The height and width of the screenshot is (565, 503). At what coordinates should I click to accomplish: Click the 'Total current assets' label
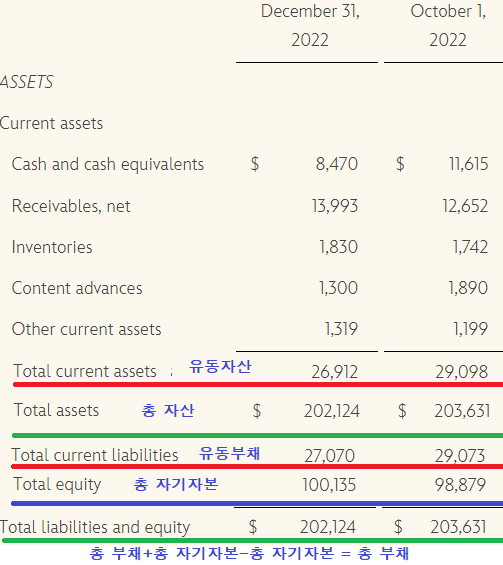coord(85,371)
